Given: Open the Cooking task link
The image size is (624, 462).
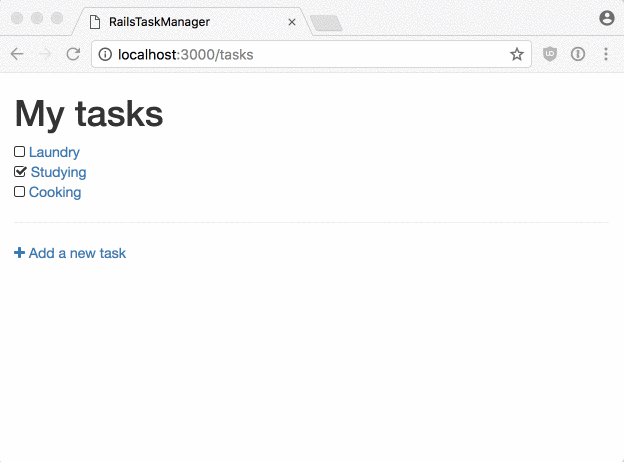Looking at the screenshot, I should tap(55, 192).
